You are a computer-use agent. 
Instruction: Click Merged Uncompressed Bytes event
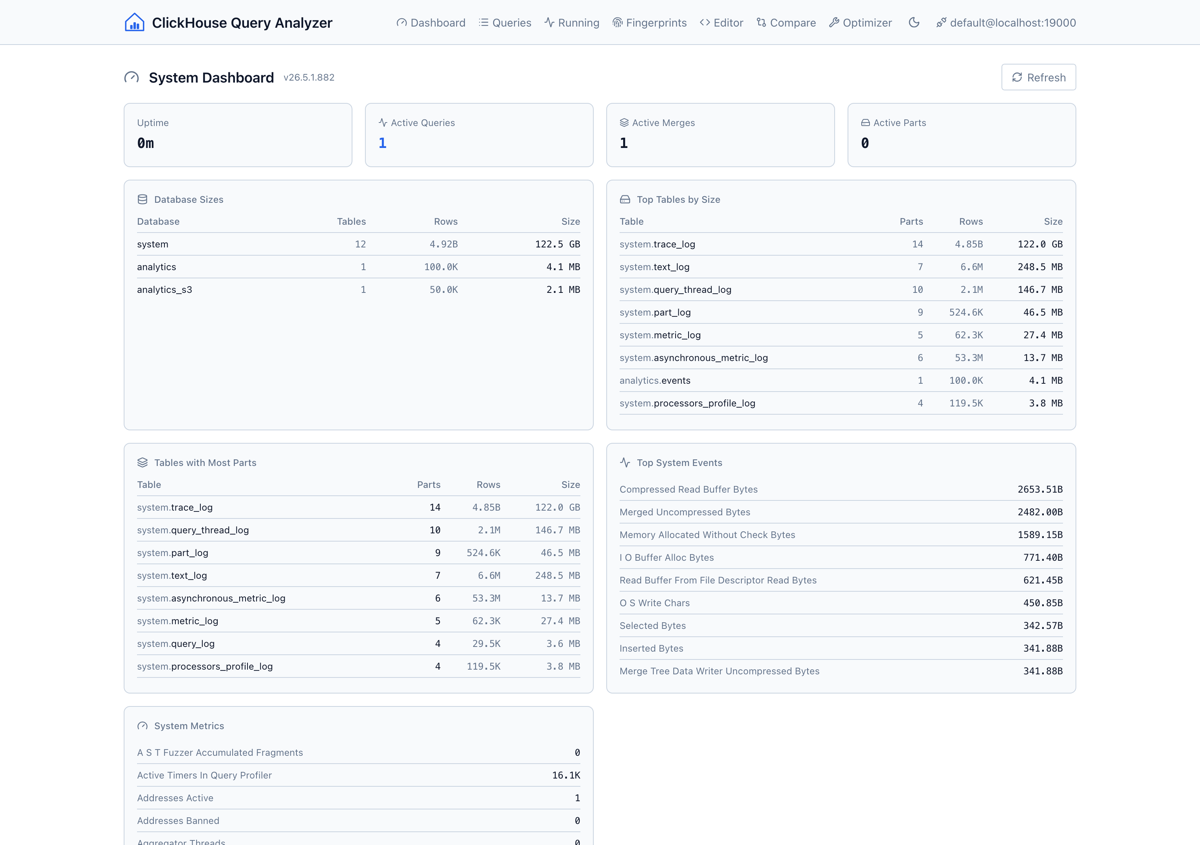(841, 512)
